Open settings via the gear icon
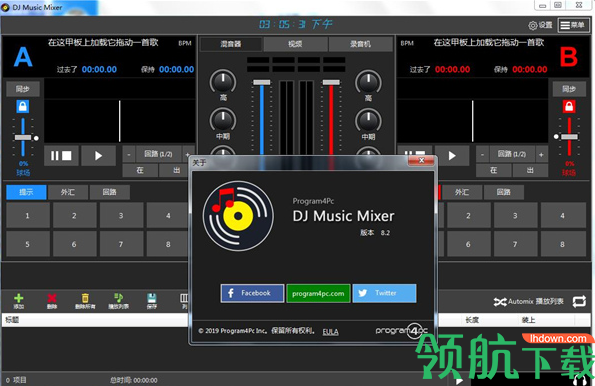 pos(533,25)
